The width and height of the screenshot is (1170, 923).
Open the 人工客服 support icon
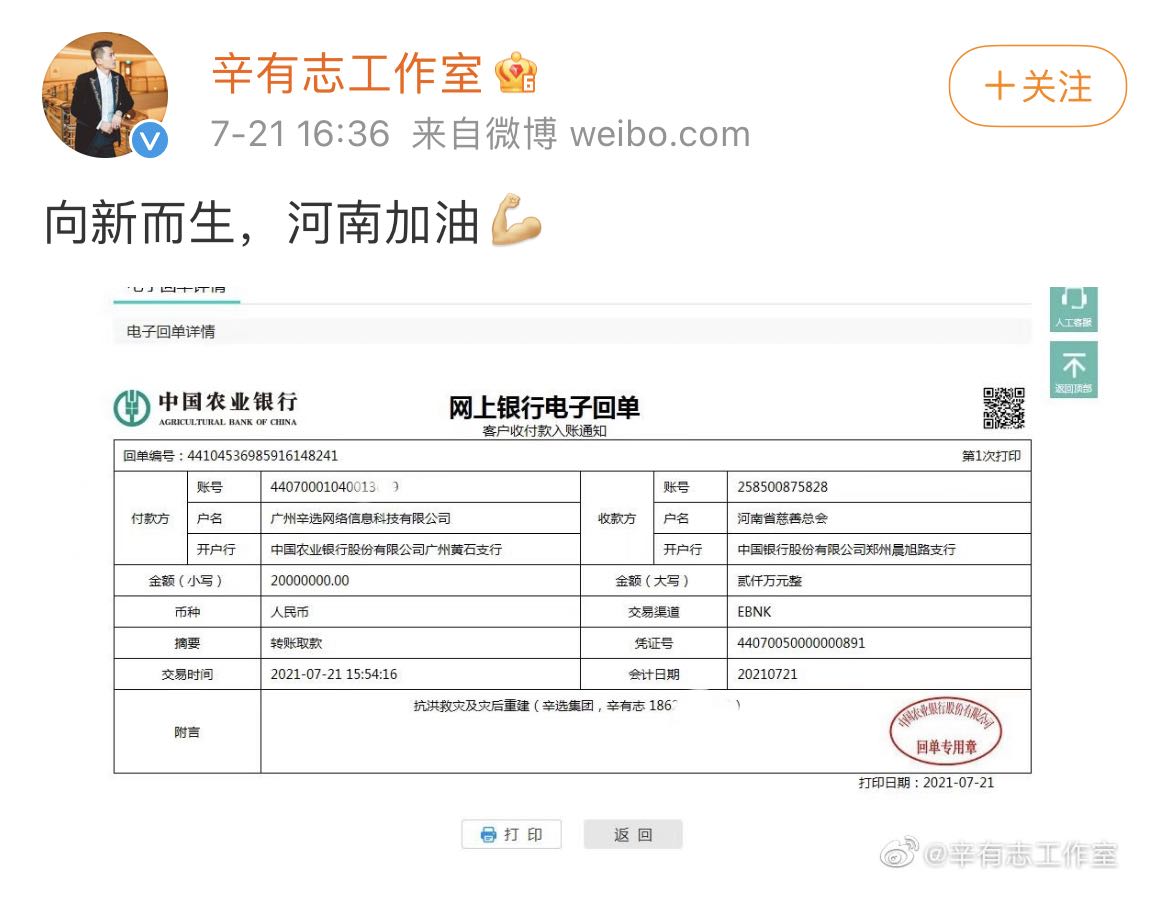point(1073,309)
